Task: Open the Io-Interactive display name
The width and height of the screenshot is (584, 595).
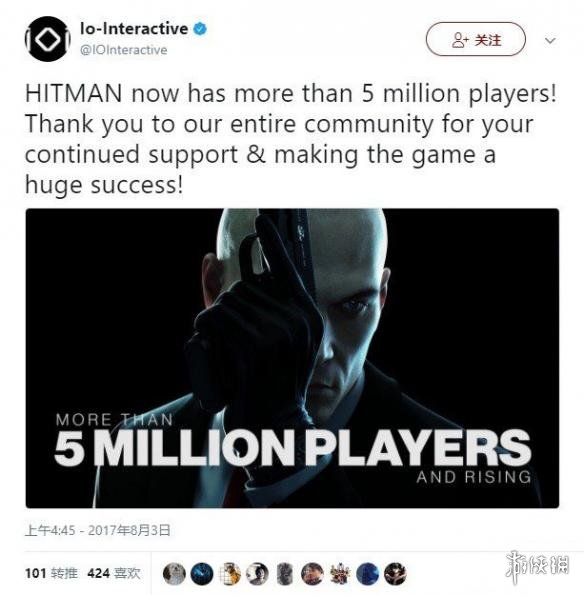Action: (134, 29)
